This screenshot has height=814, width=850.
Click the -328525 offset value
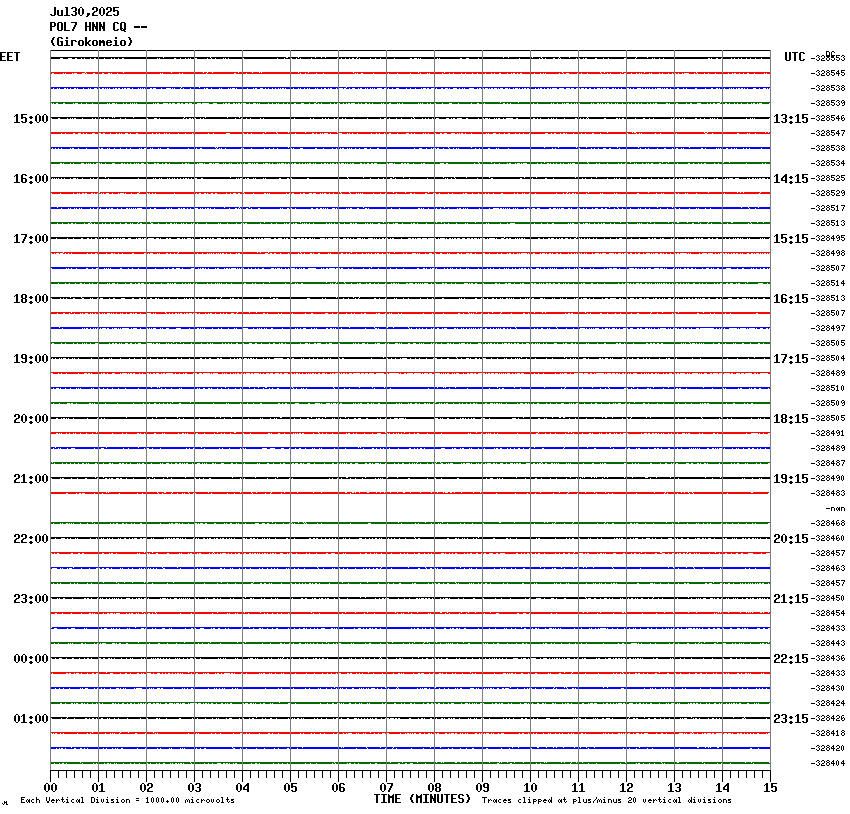pyautogui.click(x=828, y=178)
